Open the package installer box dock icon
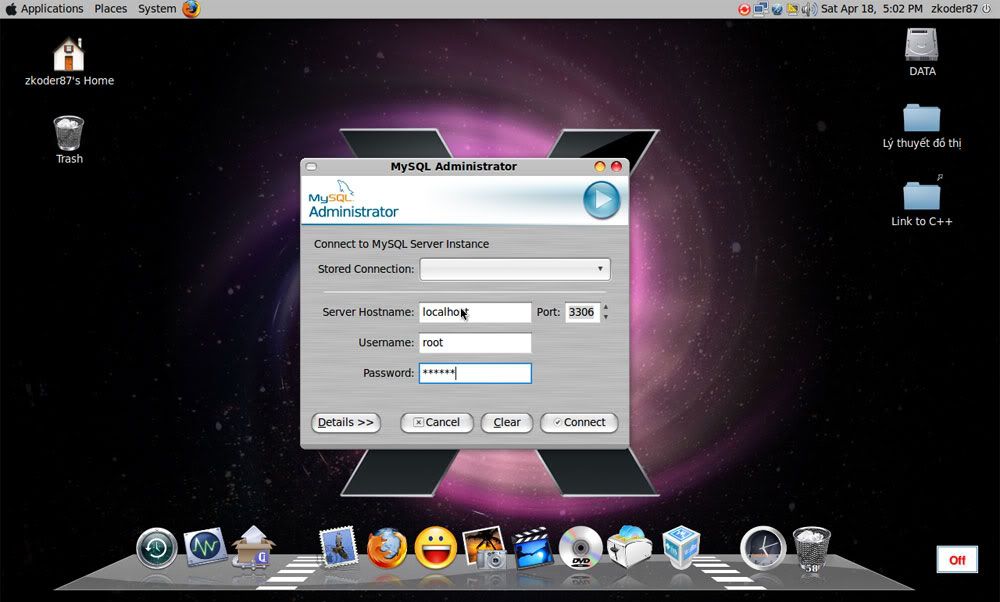The image size is (1000, 602). [x=253, y=547]
